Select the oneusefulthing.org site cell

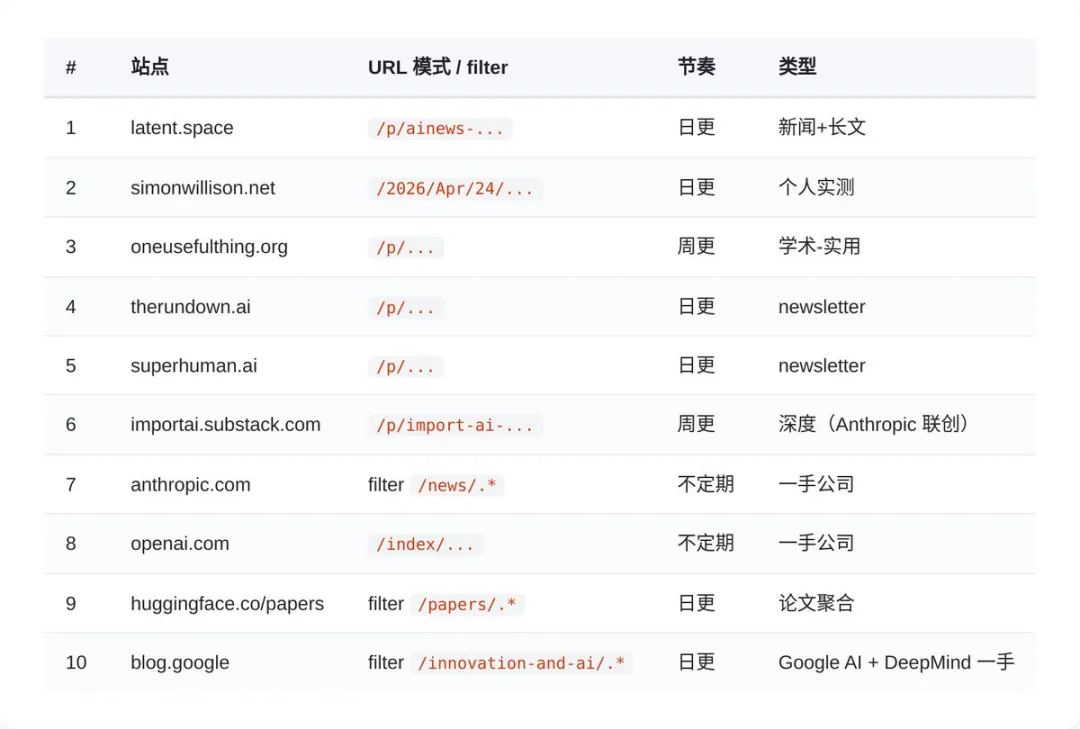pyautogui.click(x=209, y=247)
